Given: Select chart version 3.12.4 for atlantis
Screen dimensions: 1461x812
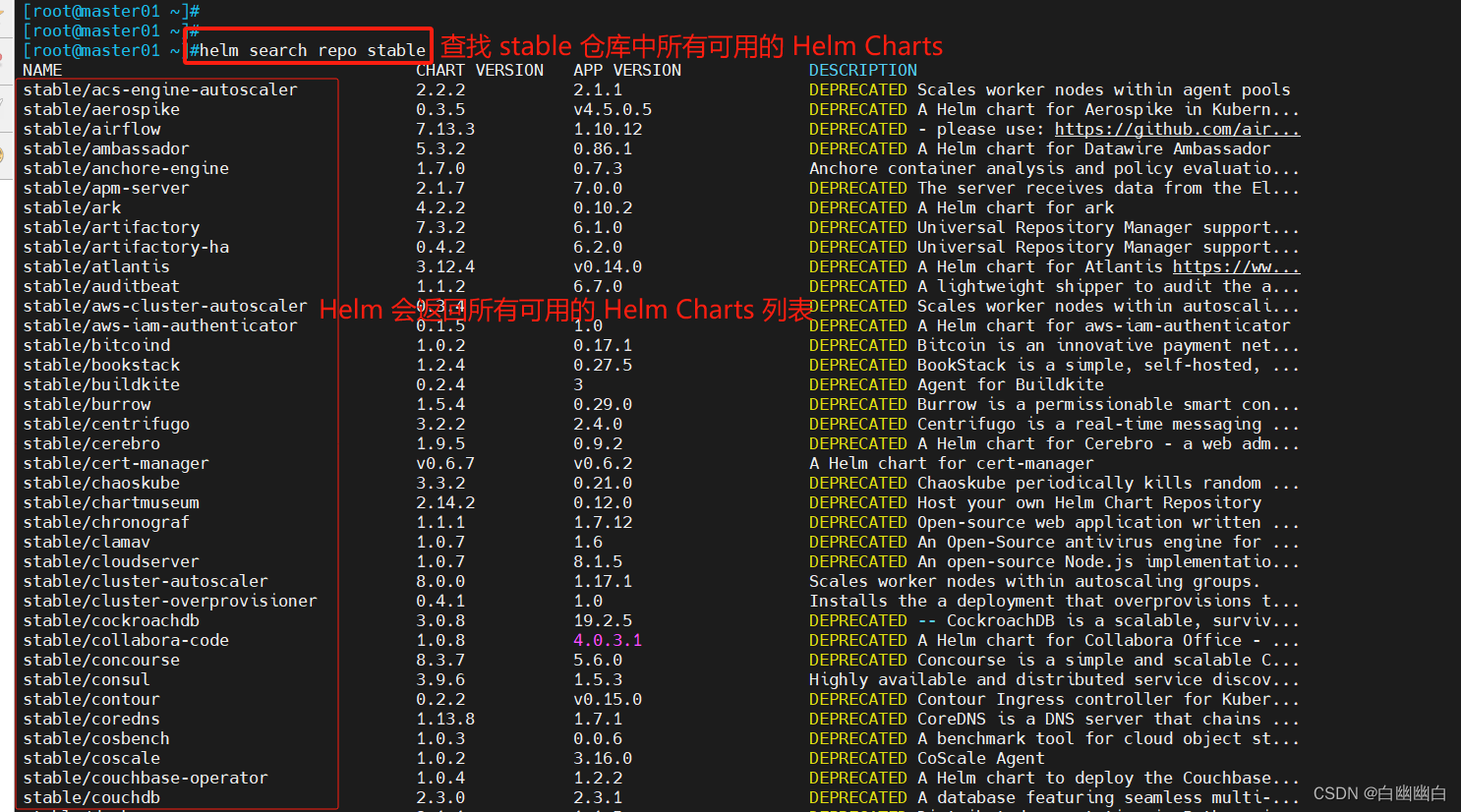Looking at the screenshot, I should click(x=445, y=266).
